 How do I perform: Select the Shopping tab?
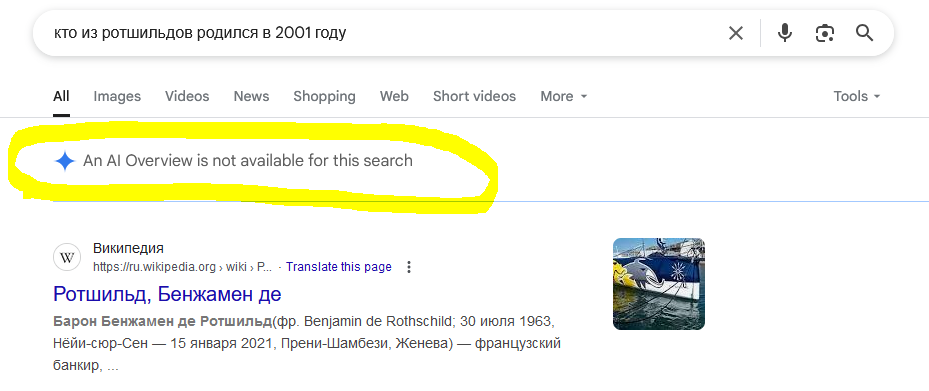point(324,96)
